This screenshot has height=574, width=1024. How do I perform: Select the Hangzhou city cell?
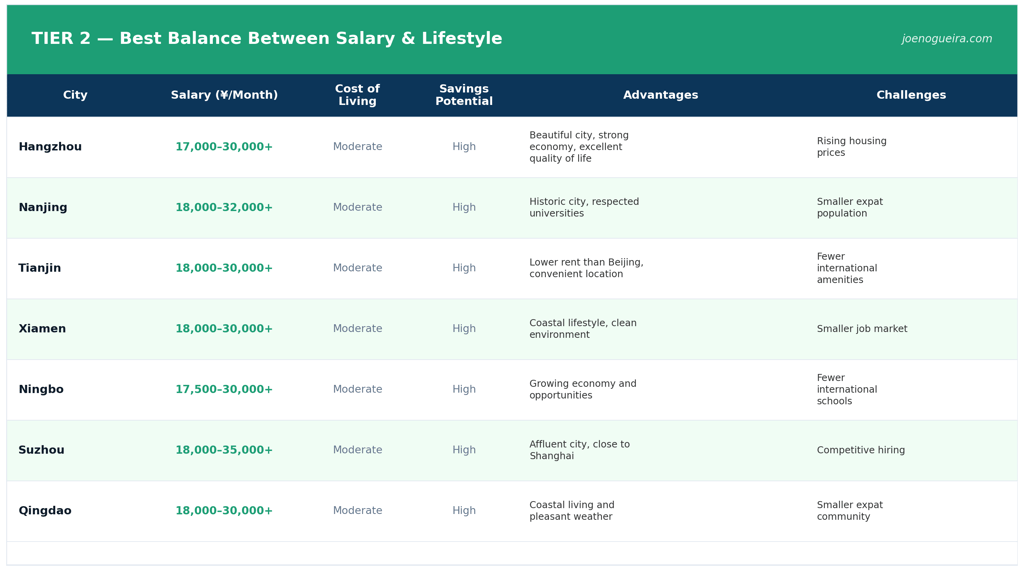[50, 146]
